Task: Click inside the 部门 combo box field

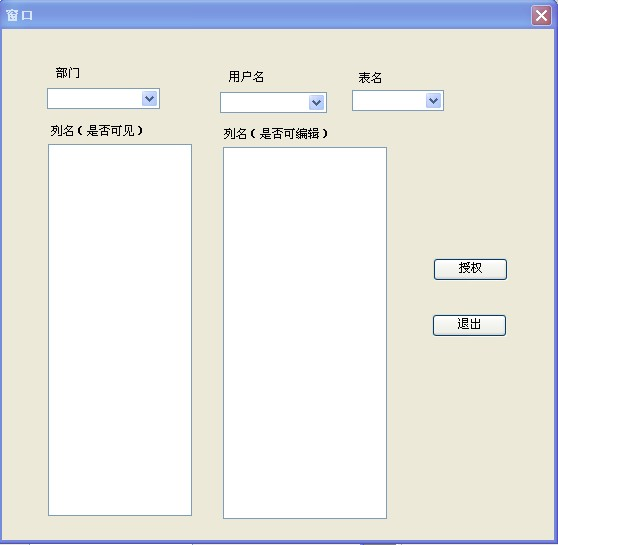Action: coord(94,98)
